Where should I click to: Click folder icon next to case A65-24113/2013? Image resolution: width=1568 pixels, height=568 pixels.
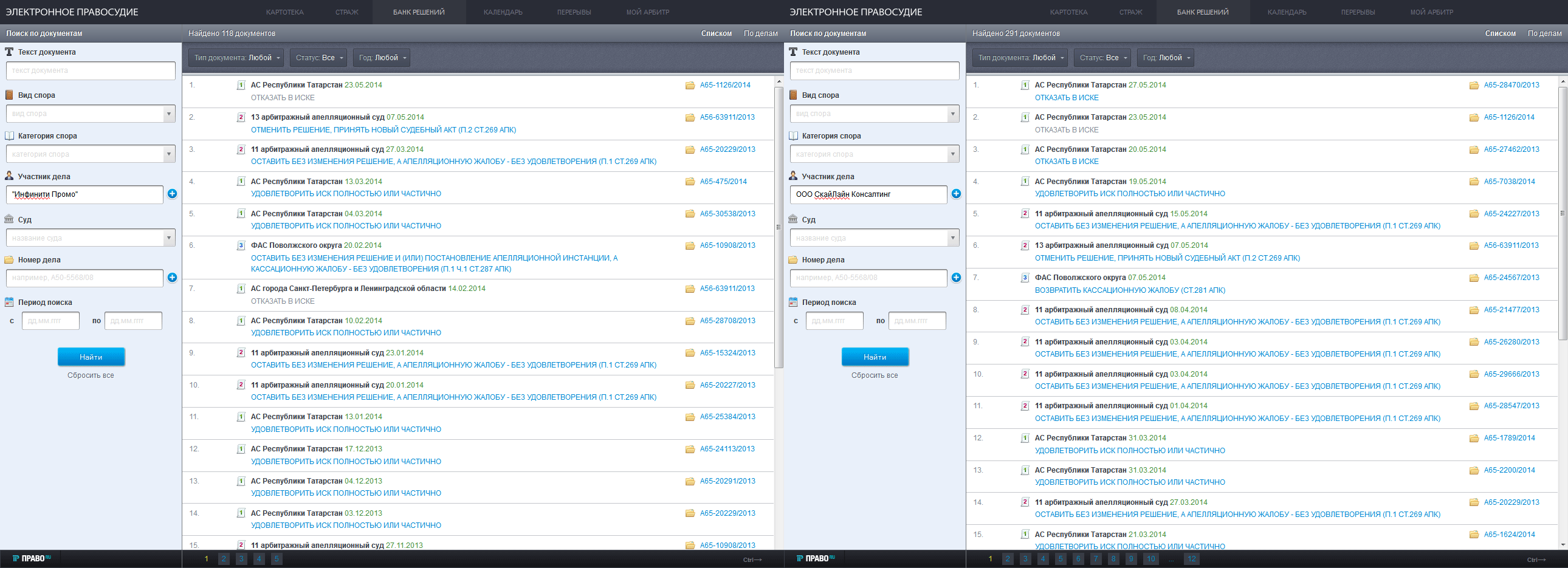coord(690,449)
